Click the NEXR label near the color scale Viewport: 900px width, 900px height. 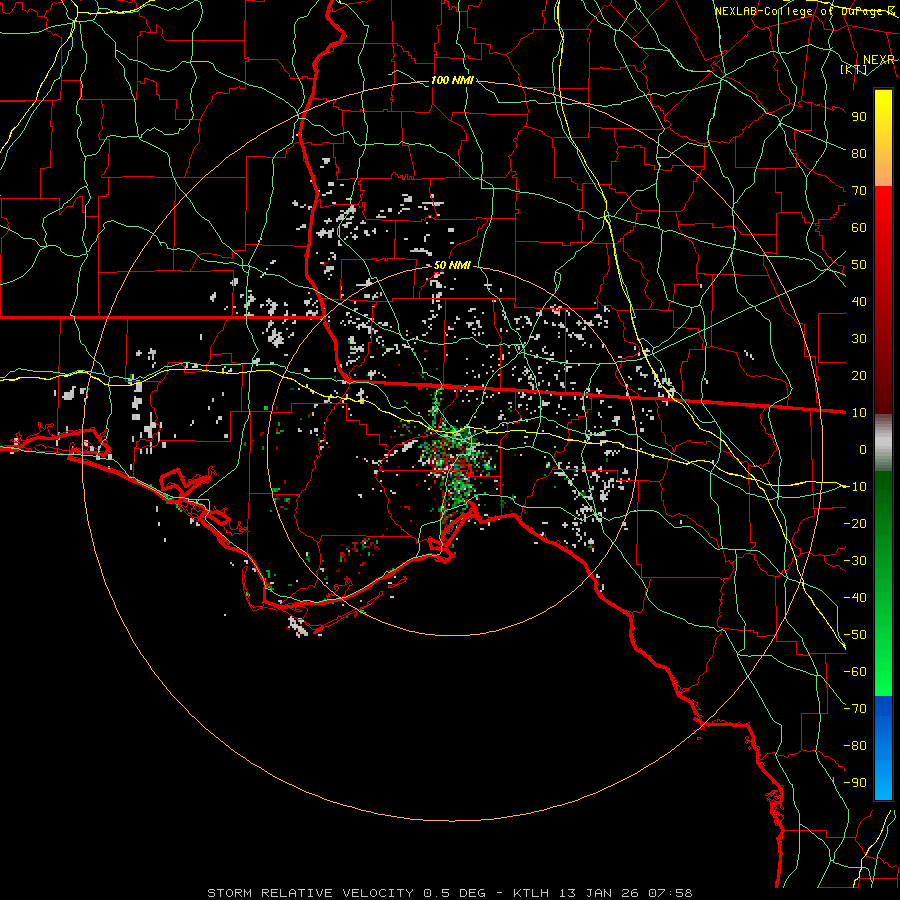point(879,60)
